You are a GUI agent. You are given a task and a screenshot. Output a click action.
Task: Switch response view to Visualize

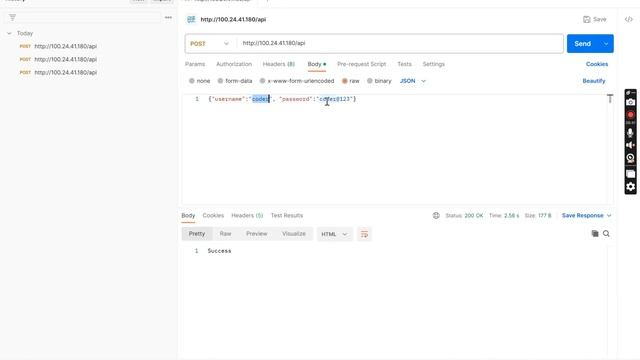click(x=294, y=234)
